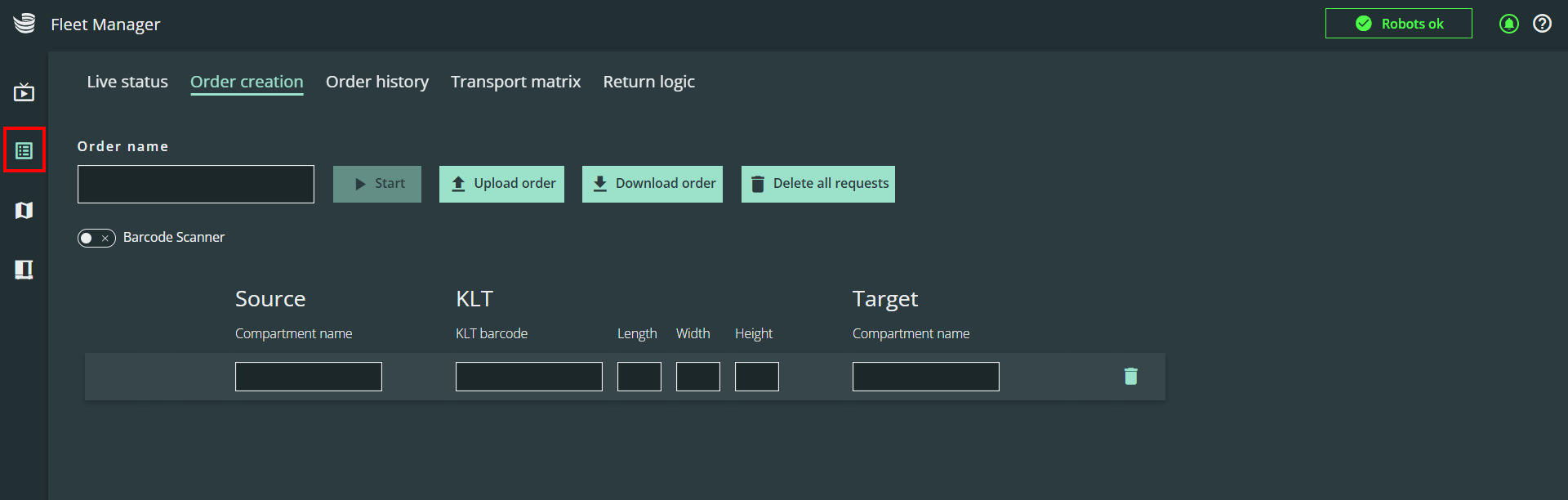
Task: Focus the Order name input field
Action: click(x=196, y=184)
